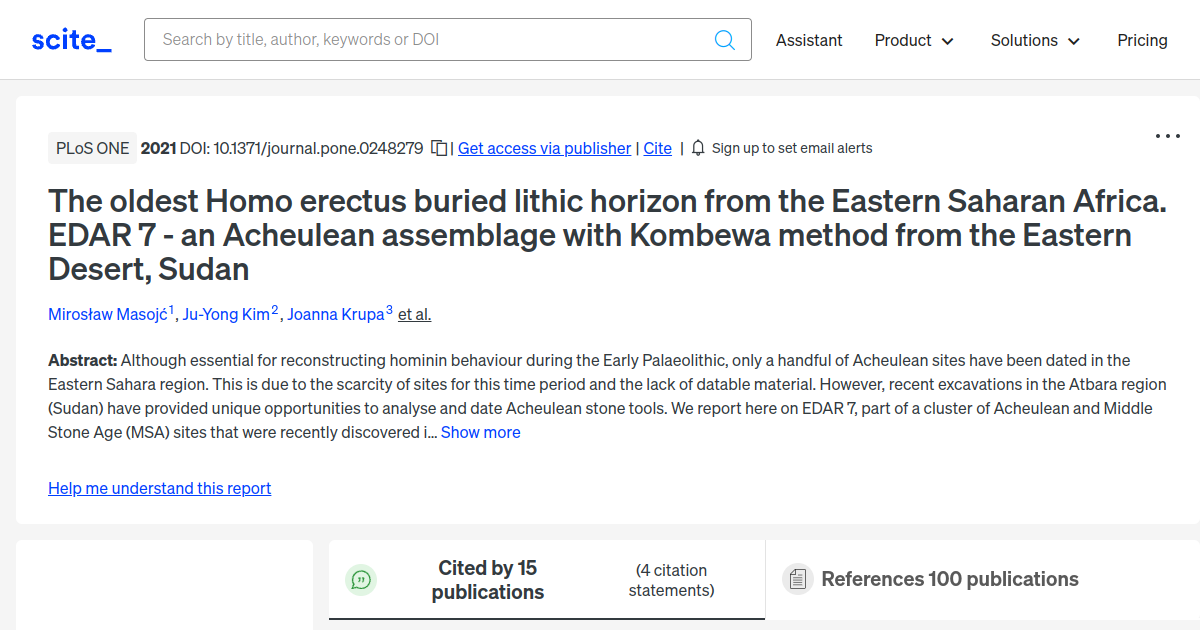Image resolution: width=1200 pixels, height=630 pixels.
Task: Expand the Product dropdown menu
Action: click(914, 40)
